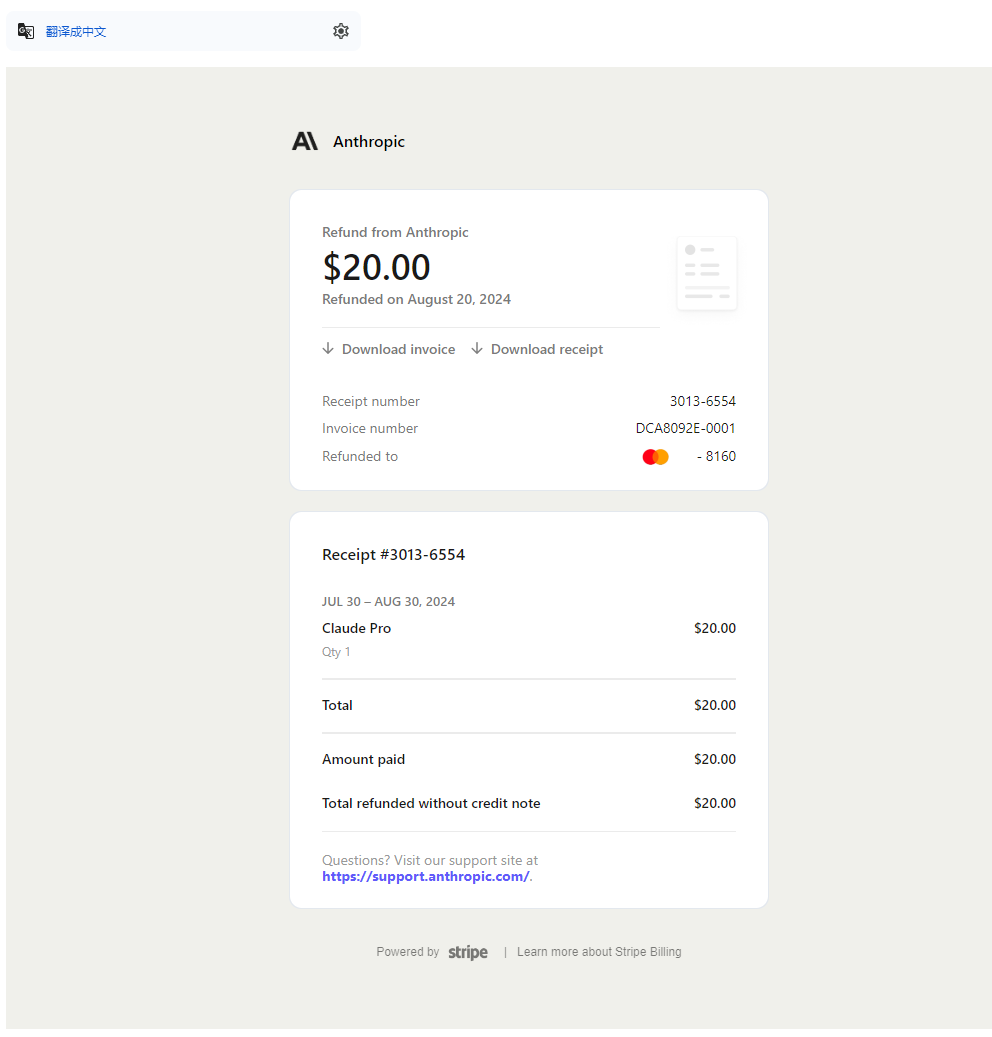Image resolution: width=992 pixels, height=1037 pixels.
Task: Click the Download receipt arrow icon
Action: coord(477,349)
